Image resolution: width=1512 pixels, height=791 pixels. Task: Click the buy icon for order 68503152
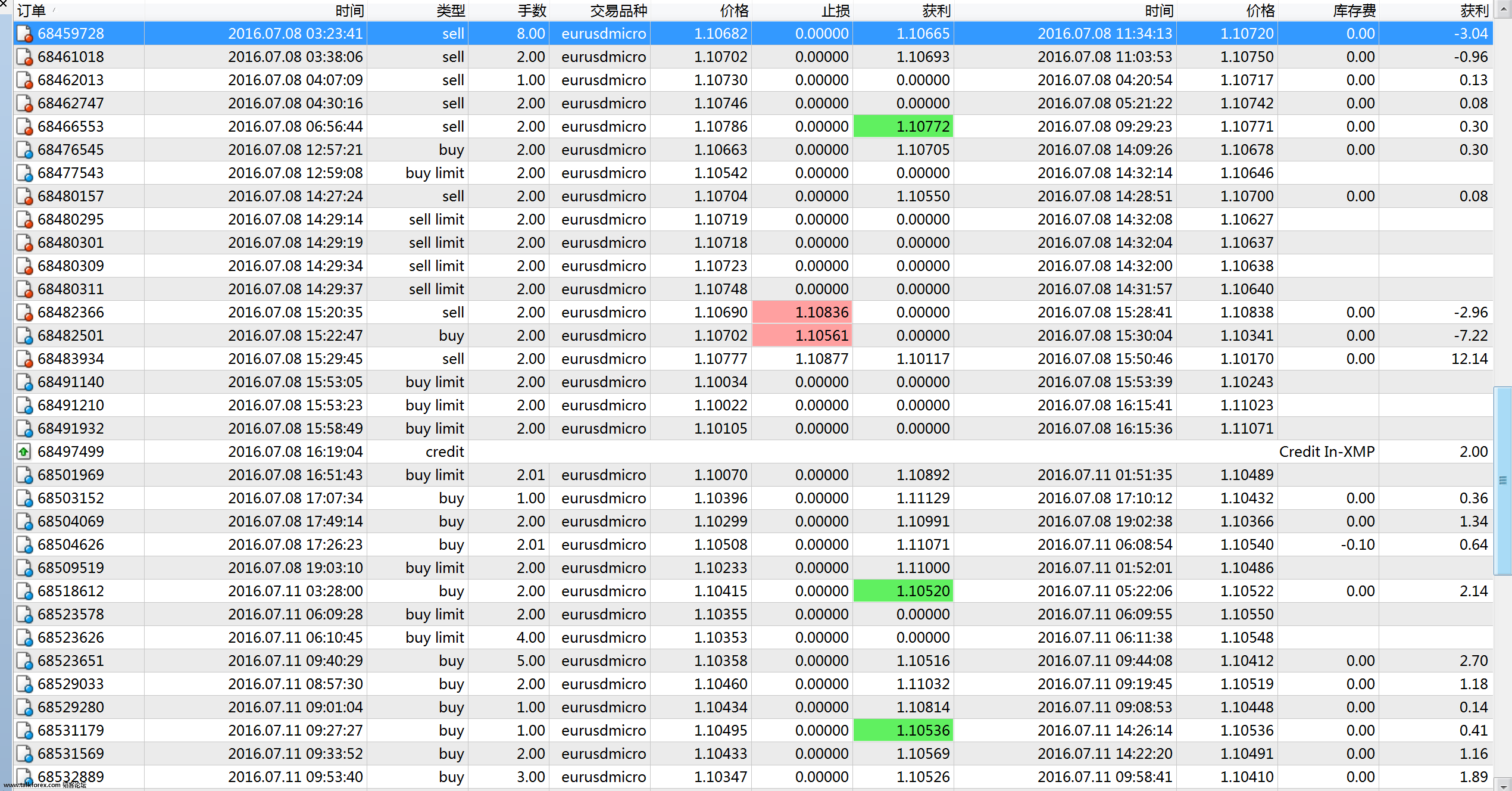[x=24, y=499]
